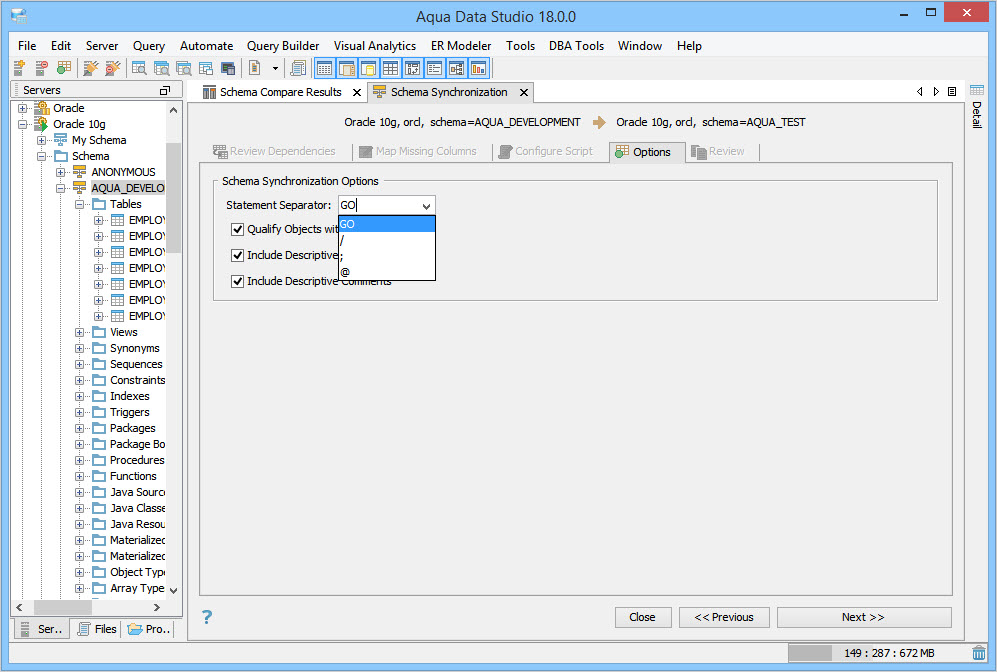Show the tab list icon beside the tab arrows
Image resolution: width=997 pixels, height=672 pixels.
952,92
